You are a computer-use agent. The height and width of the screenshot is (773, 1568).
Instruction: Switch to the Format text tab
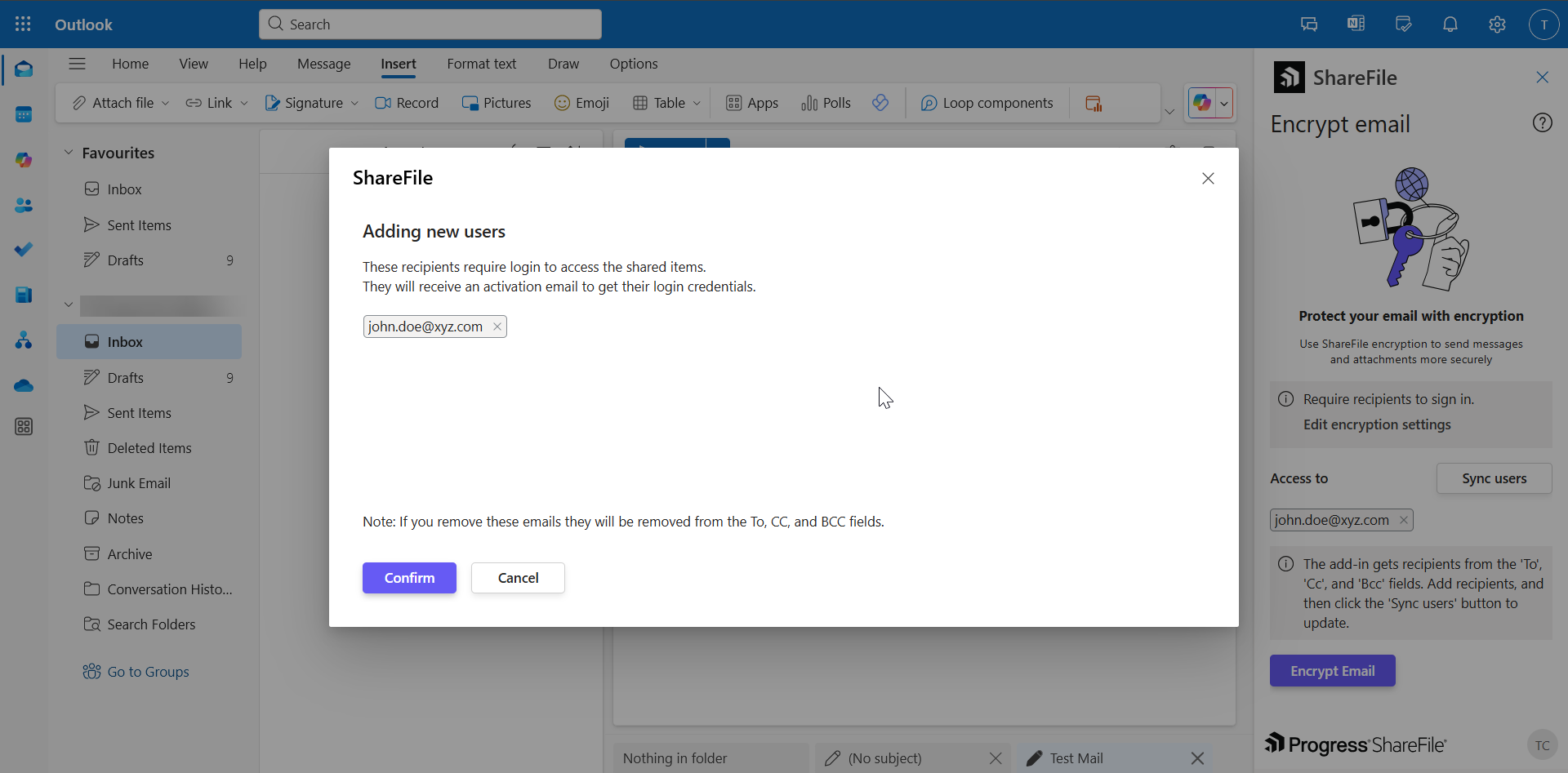point(481,64)
